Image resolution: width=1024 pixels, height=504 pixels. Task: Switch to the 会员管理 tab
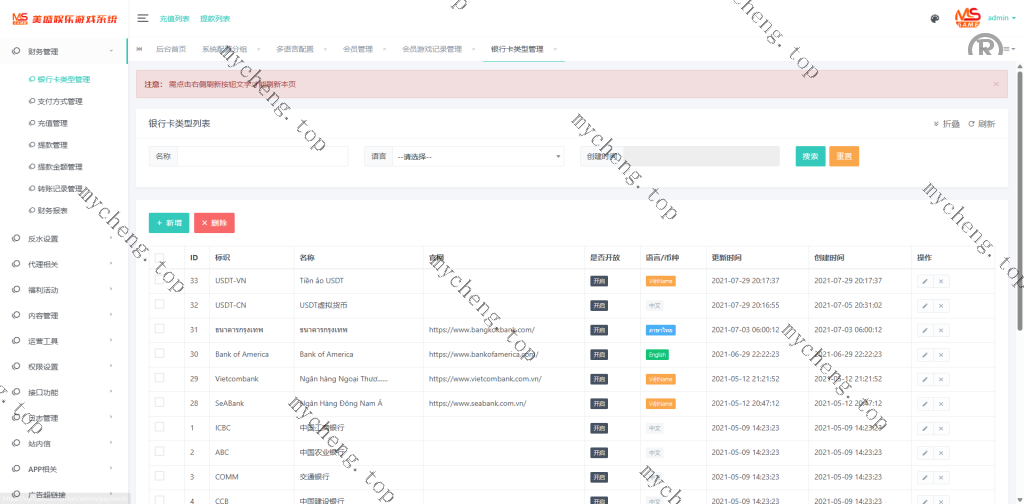pyautogui.click(x=357, y=49)
